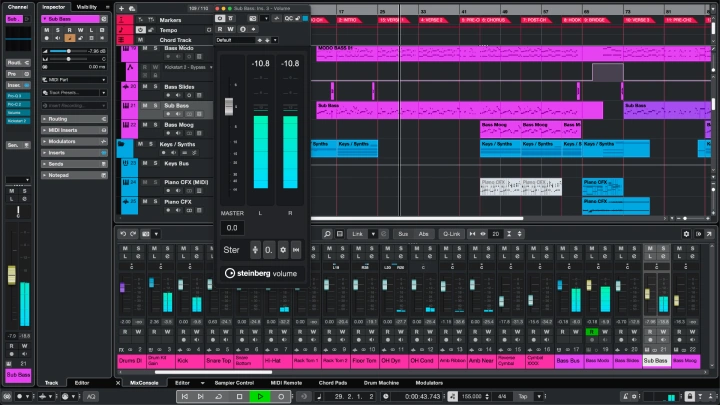Click Pro-Q 3 insert in Channel strip
This screenshot has width=720, height=405.
[x=18, y=96]
